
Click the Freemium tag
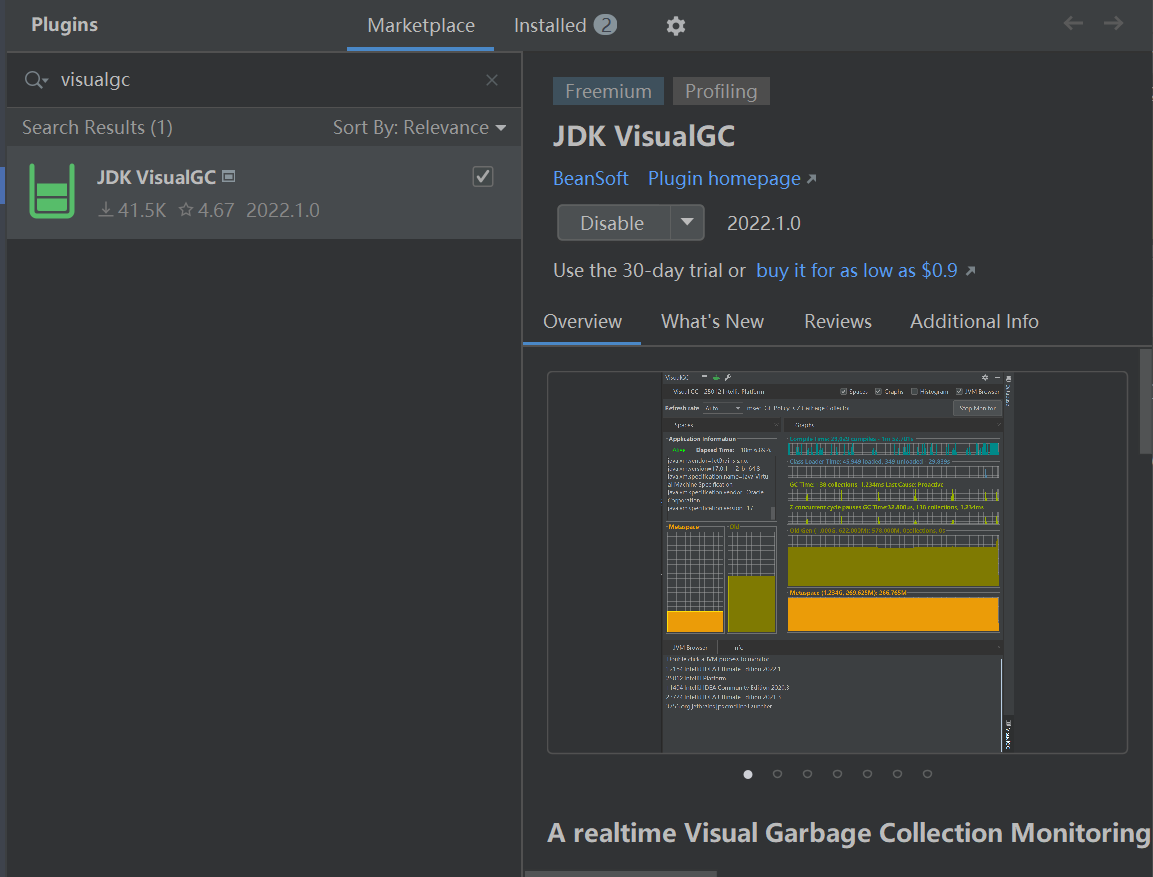(x=608, y=91)
